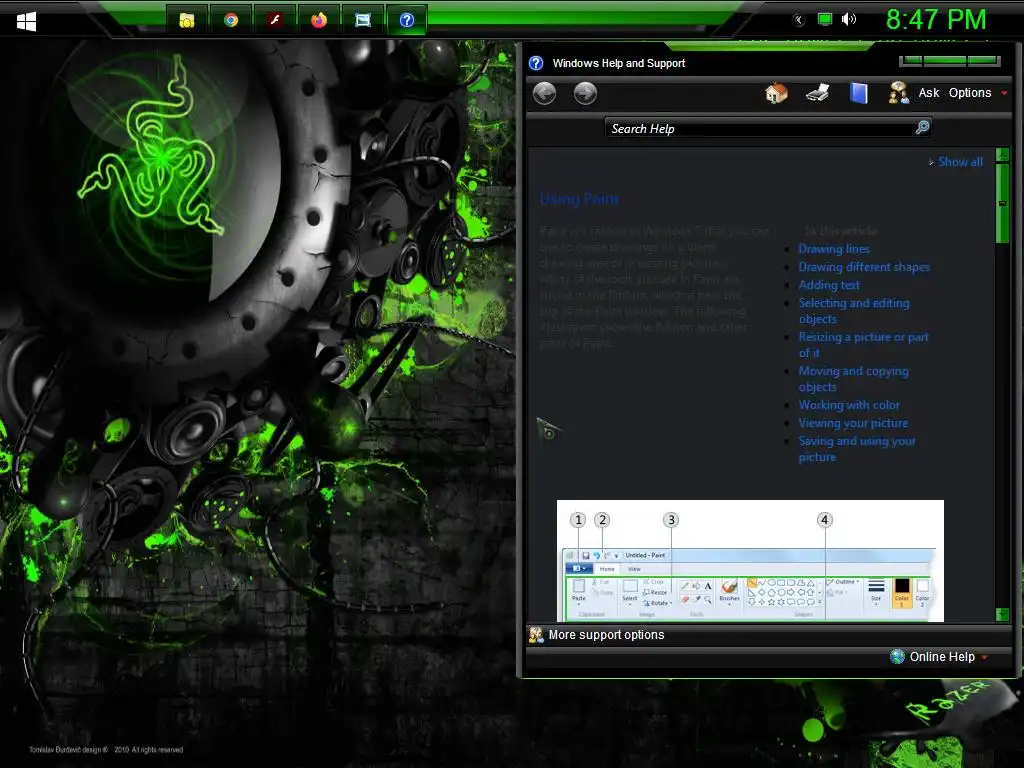1024x768 pixels.
Task: Click the search magnifier icon
Action: (x=922, y=127)
